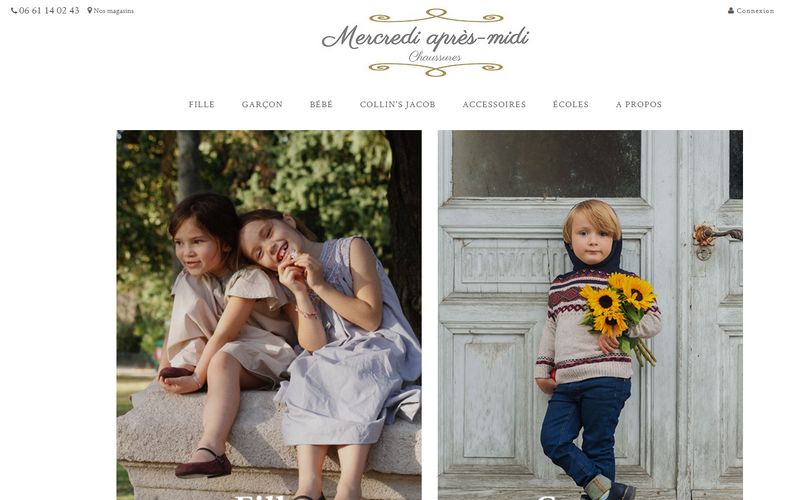Open the GARÇON menu
Screen dimensions: 800x500
(x=262, y=104)
